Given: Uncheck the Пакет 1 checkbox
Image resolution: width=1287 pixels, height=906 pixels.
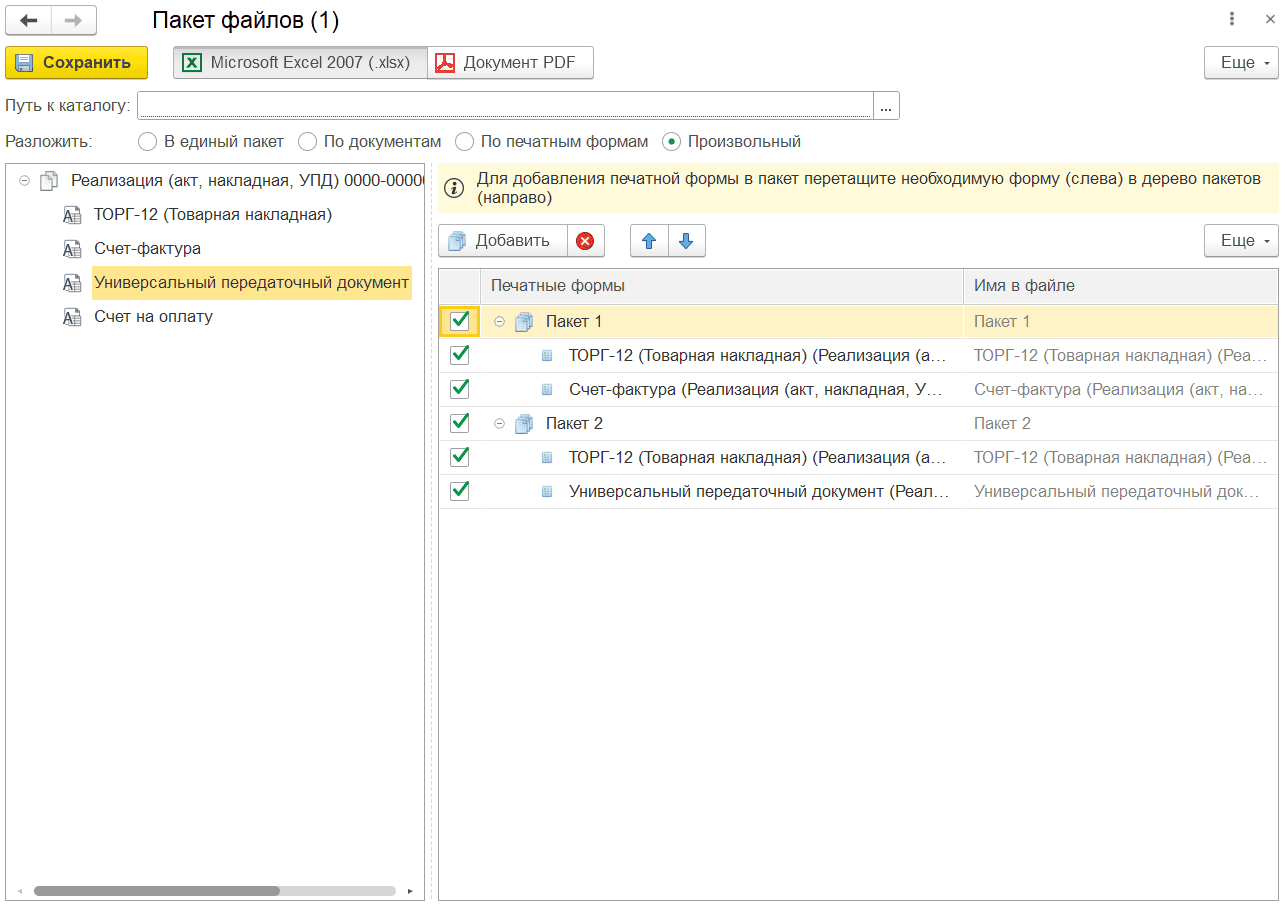Looking at the screenshot, I should click(x=460, y=321).
